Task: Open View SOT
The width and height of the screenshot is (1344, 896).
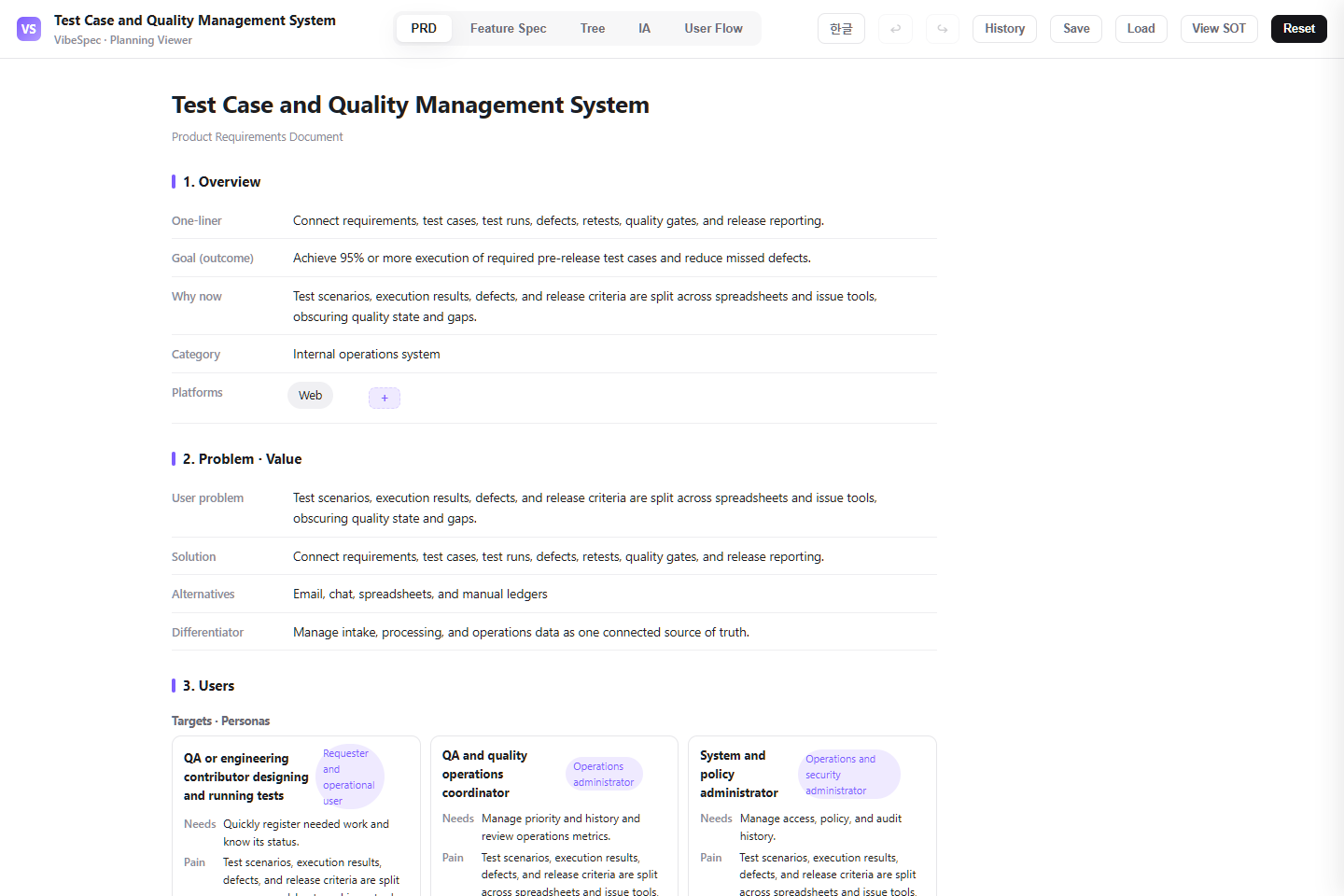Action: click(1219, 29)
